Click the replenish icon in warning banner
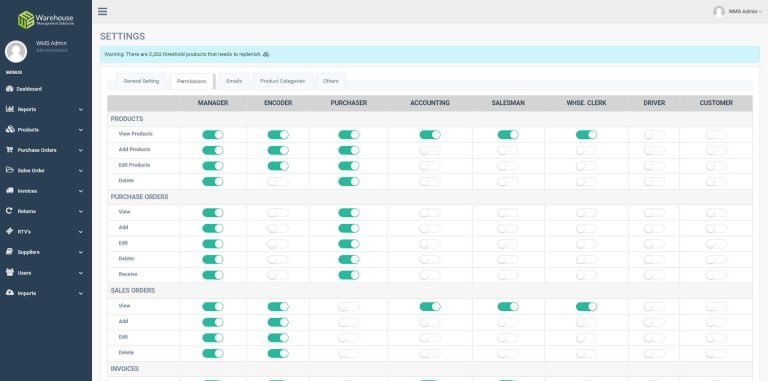 (266, 54)
